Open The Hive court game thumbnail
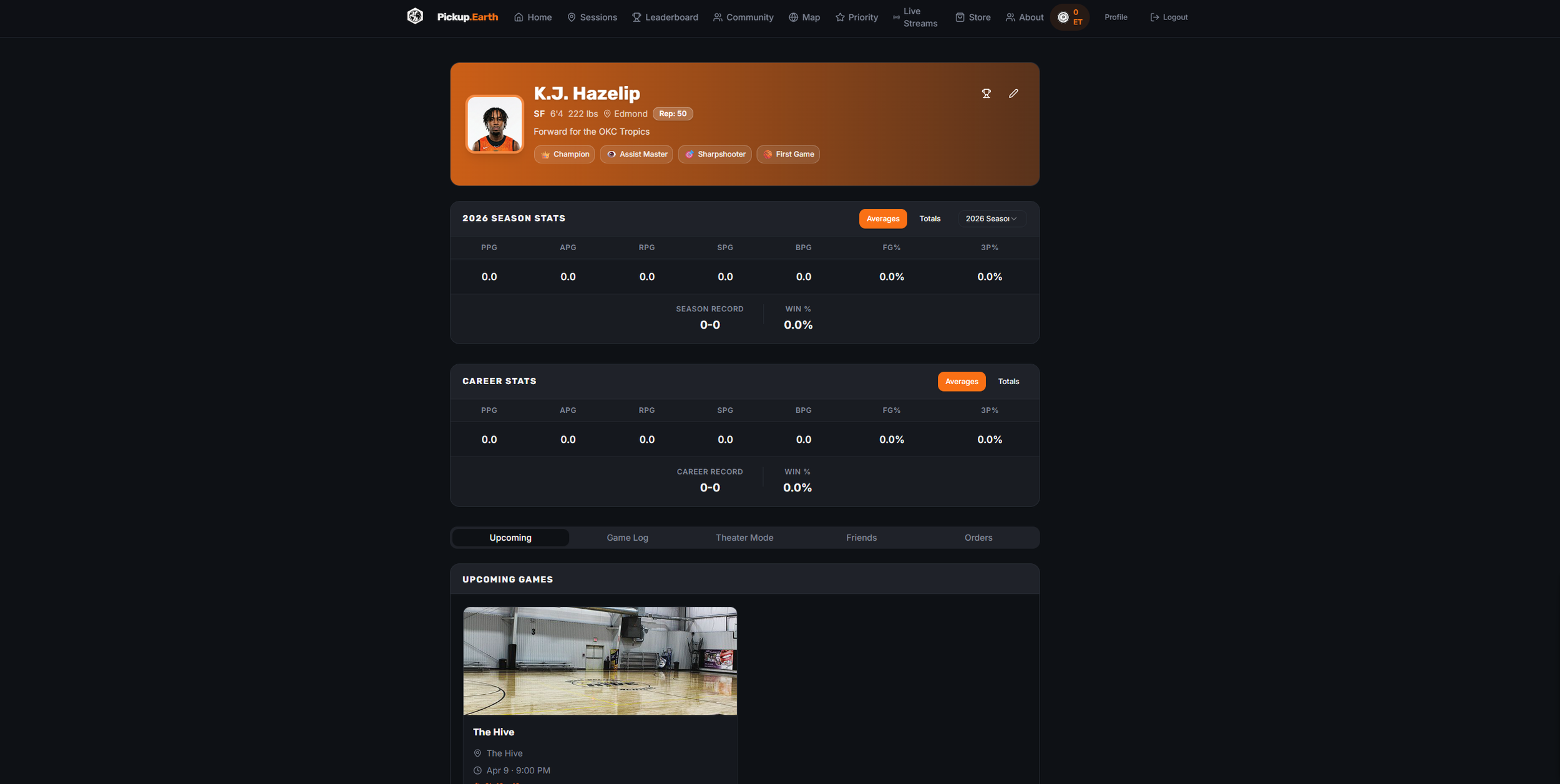The width and height of the screenshot is (1560, 784). tap(600, 661)
